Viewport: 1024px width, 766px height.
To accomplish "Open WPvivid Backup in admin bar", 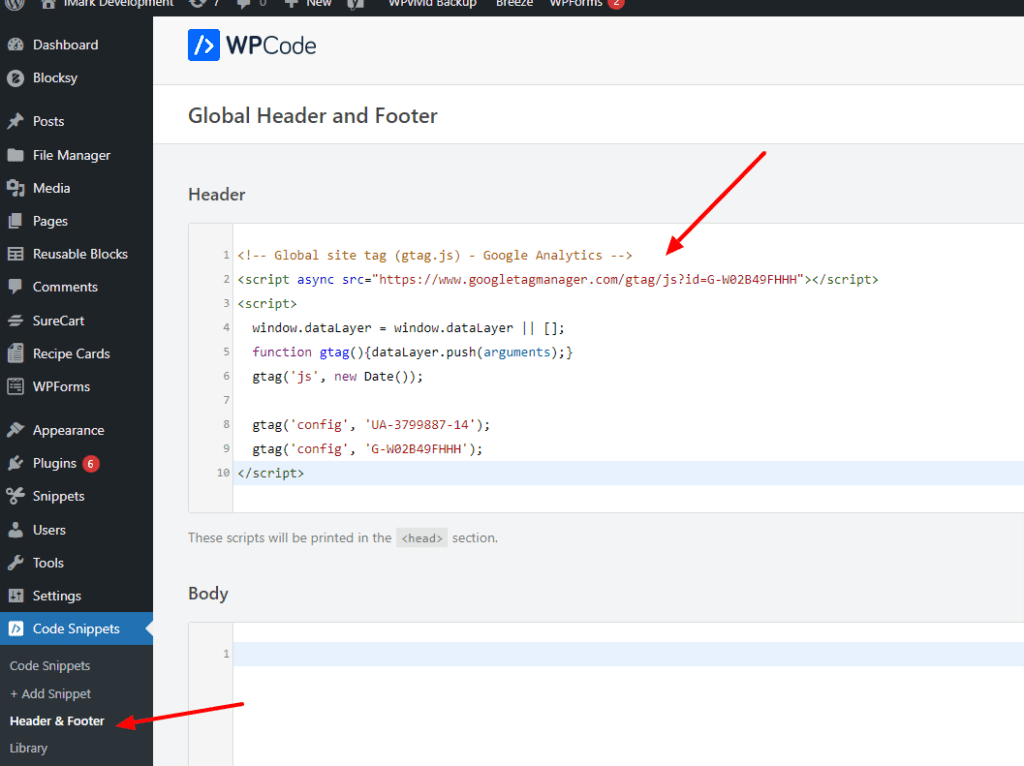I will click(432, 3).
